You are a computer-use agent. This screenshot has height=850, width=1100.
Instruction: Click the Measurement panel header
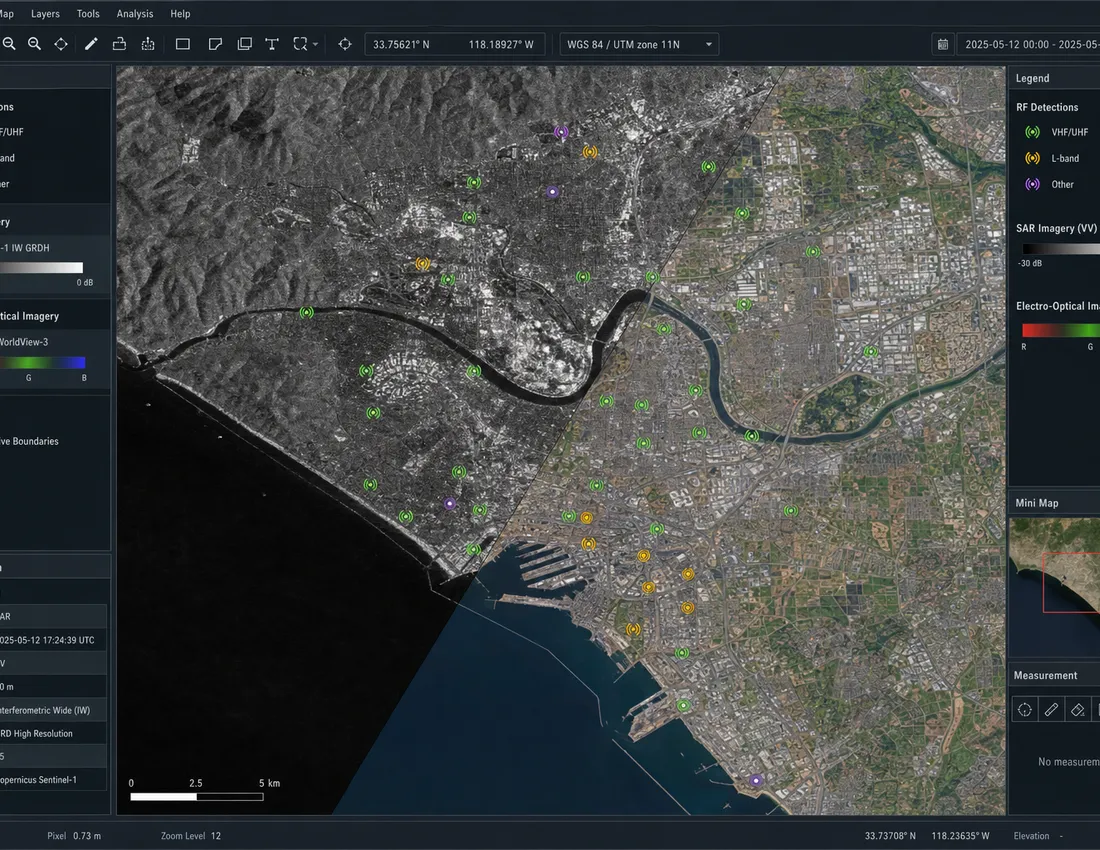(x=1054, y=675)
